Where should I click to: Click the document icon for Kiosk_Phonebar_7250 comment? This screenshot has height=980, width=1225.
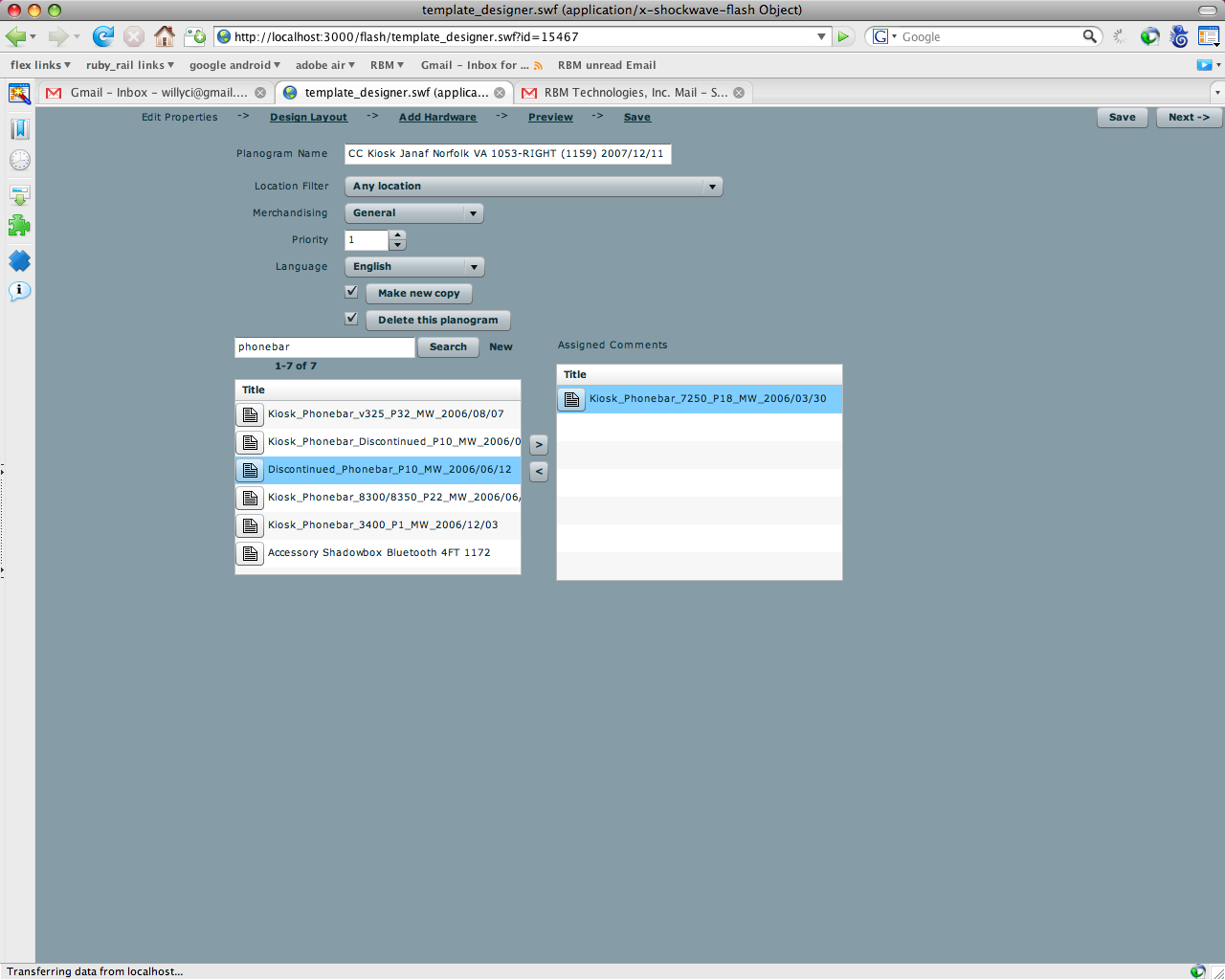[x=571, y=399]
